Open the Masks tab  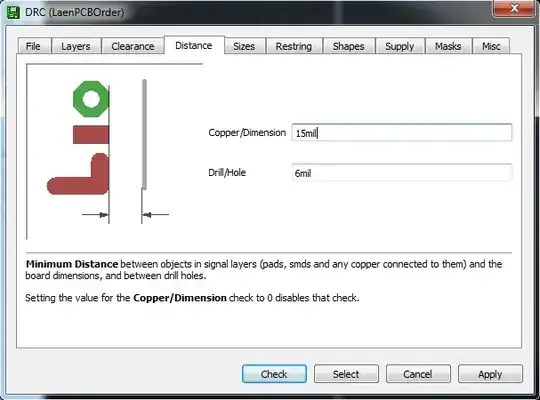coord(448,46)
